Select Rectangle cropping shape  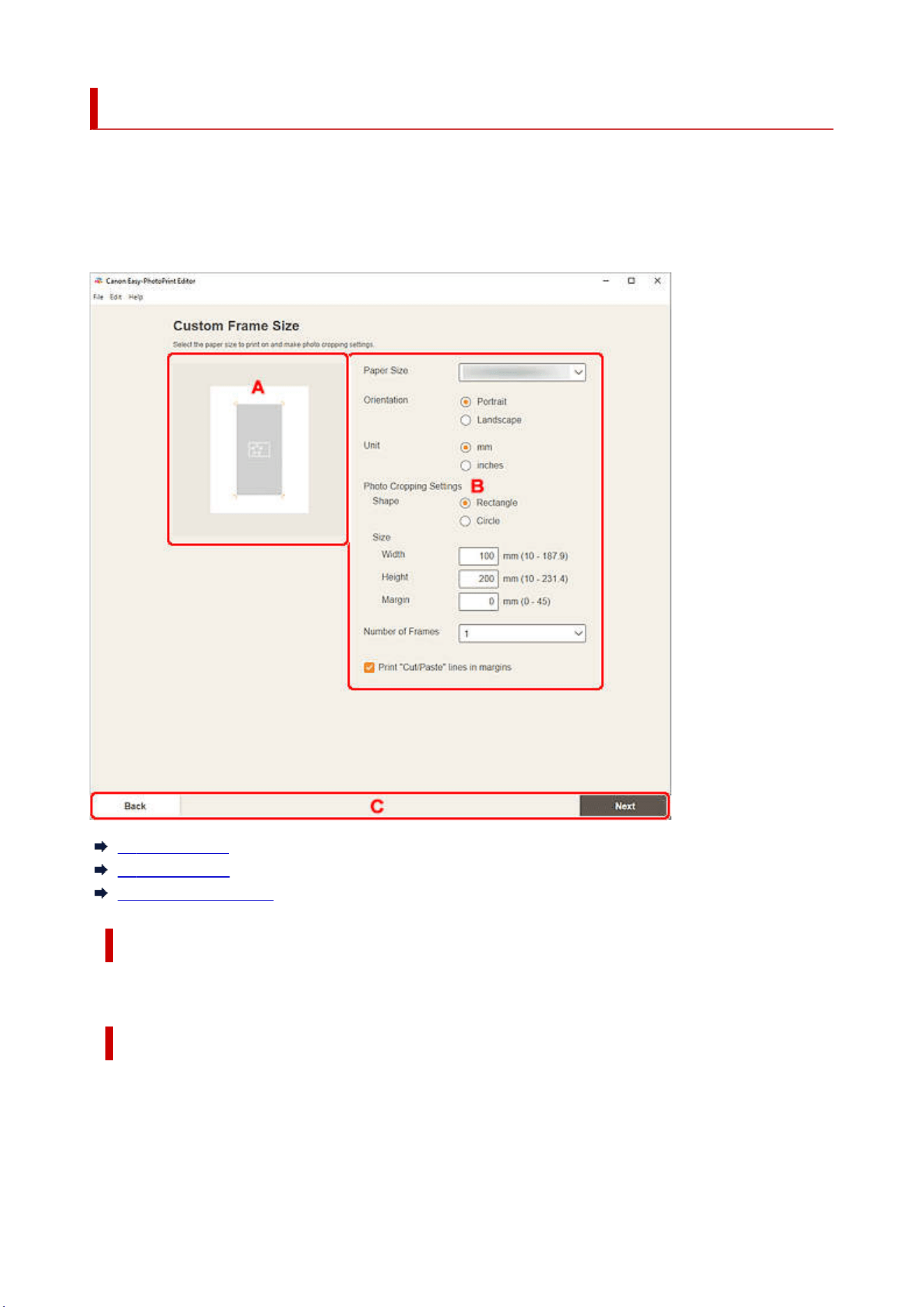(465, 503)
